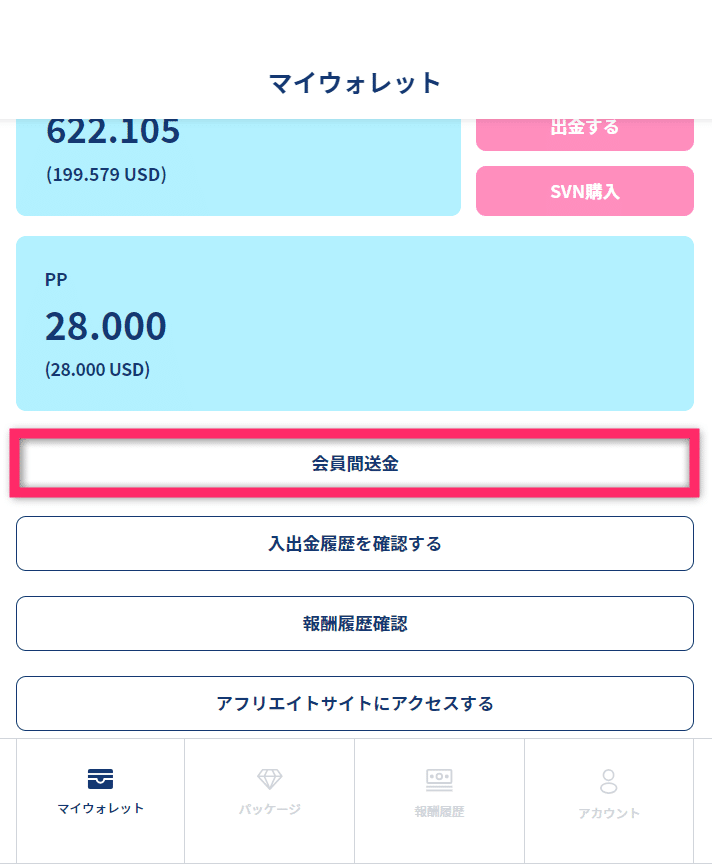
Task: Click the 622.105 balance amount
Action: 113,131
